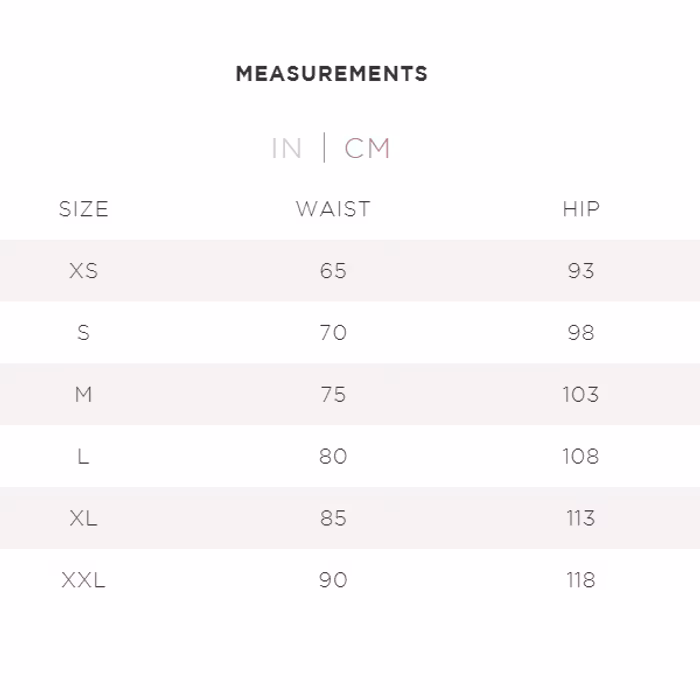Click hip value 108 for L
This screenshot has width=700, height=700.
click(580, 457)
